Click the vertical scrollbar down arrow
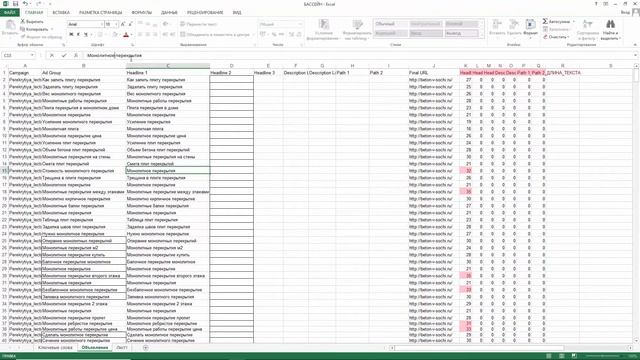This screenshot has width=640, height=360. pyautogui.click(x=636, y=341)
